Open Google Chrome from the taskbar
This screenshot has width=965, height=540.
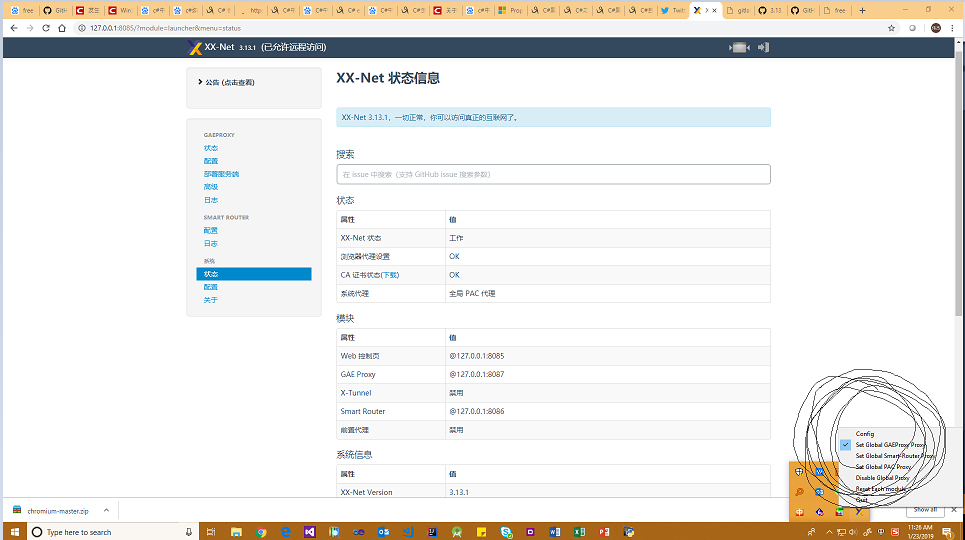[x=261, y=531]
